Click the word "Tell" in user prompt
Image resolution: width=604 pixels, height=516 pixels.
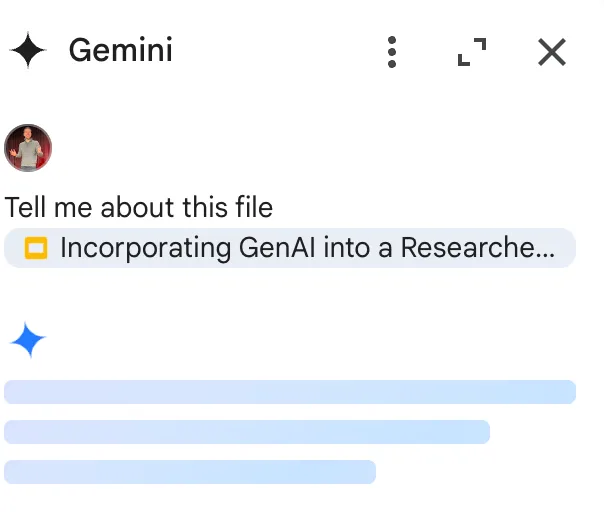23,208
